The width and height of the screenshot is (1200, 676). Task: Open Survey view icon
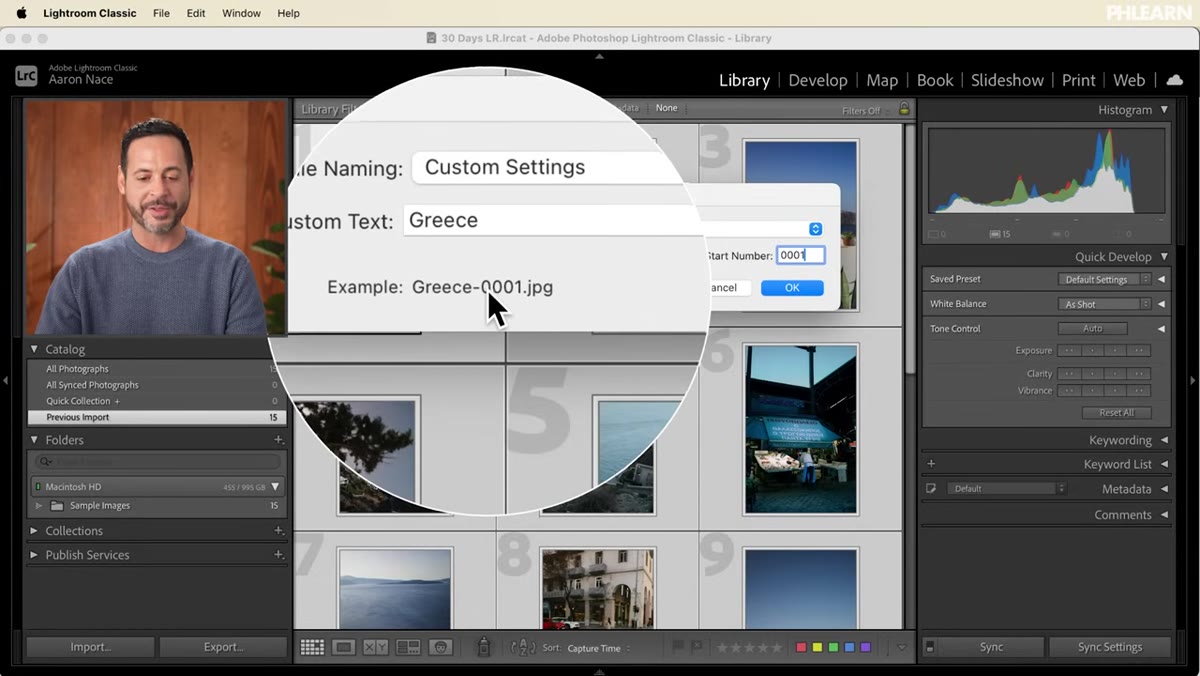point(407,647)
